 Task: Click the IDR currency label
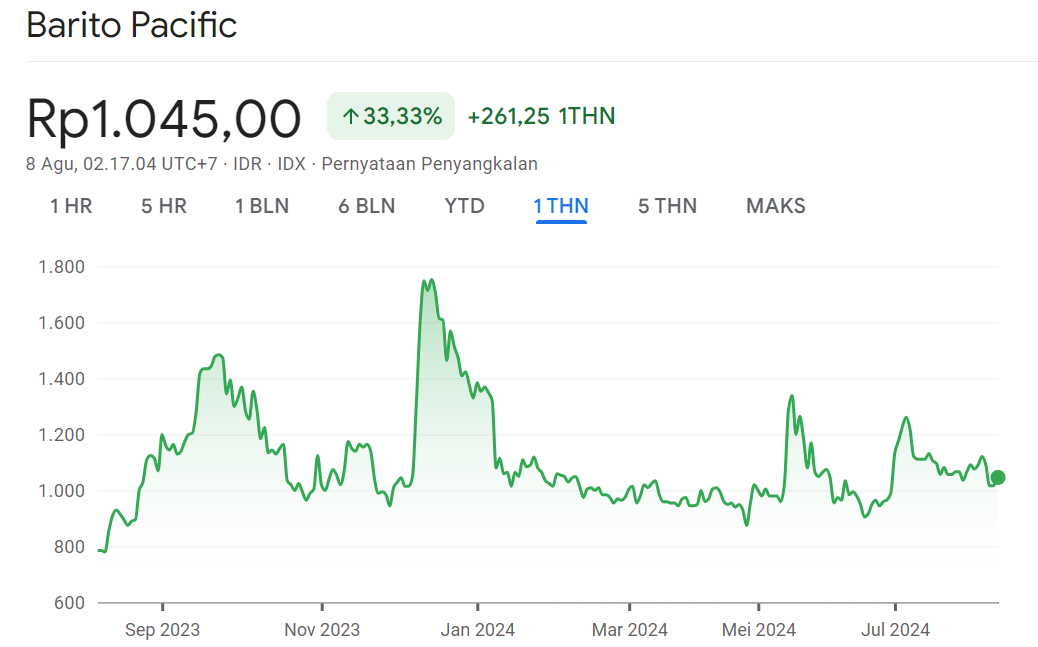(x=248, y=164)
